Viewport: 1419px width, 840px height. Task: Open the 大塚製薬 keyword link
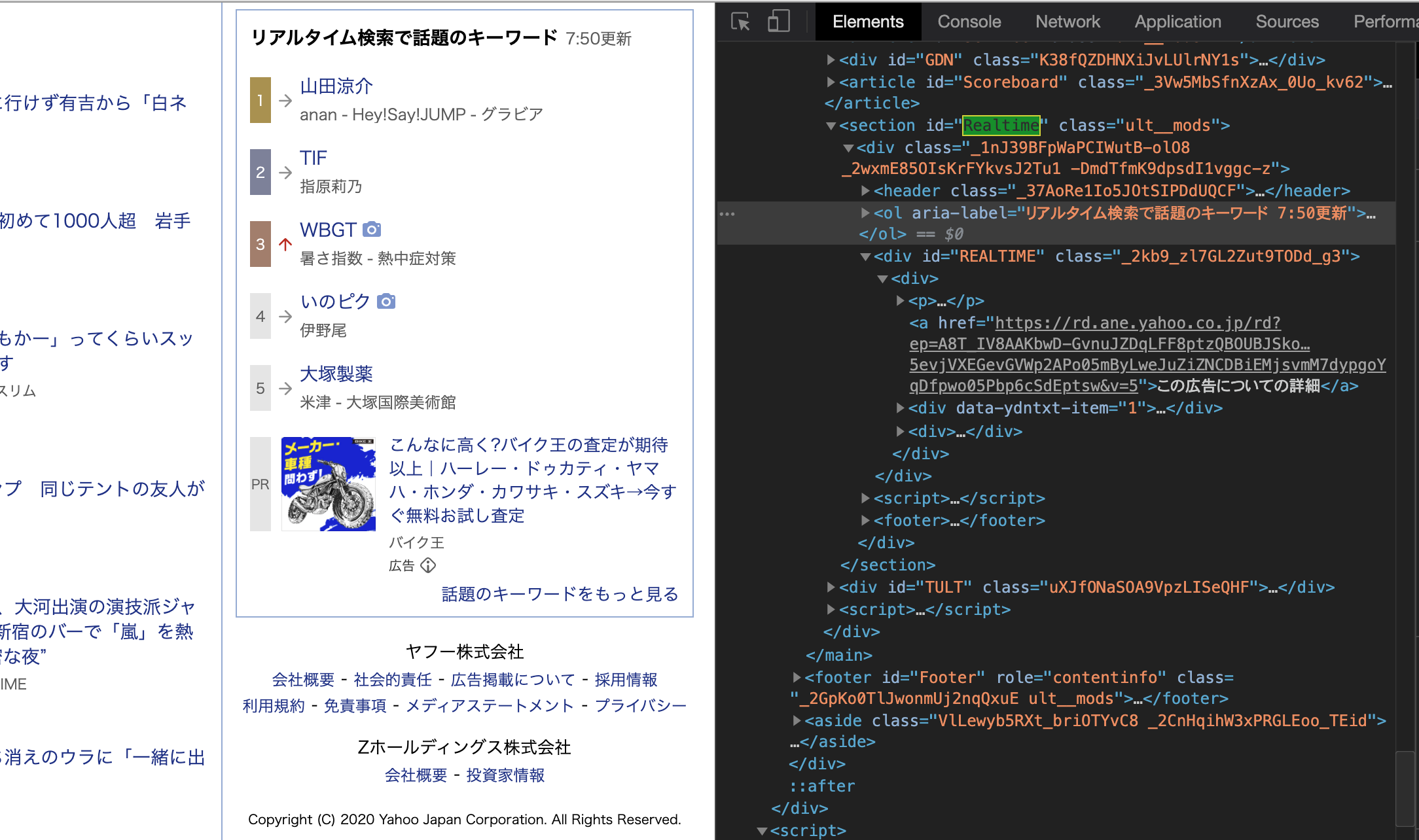336,374
